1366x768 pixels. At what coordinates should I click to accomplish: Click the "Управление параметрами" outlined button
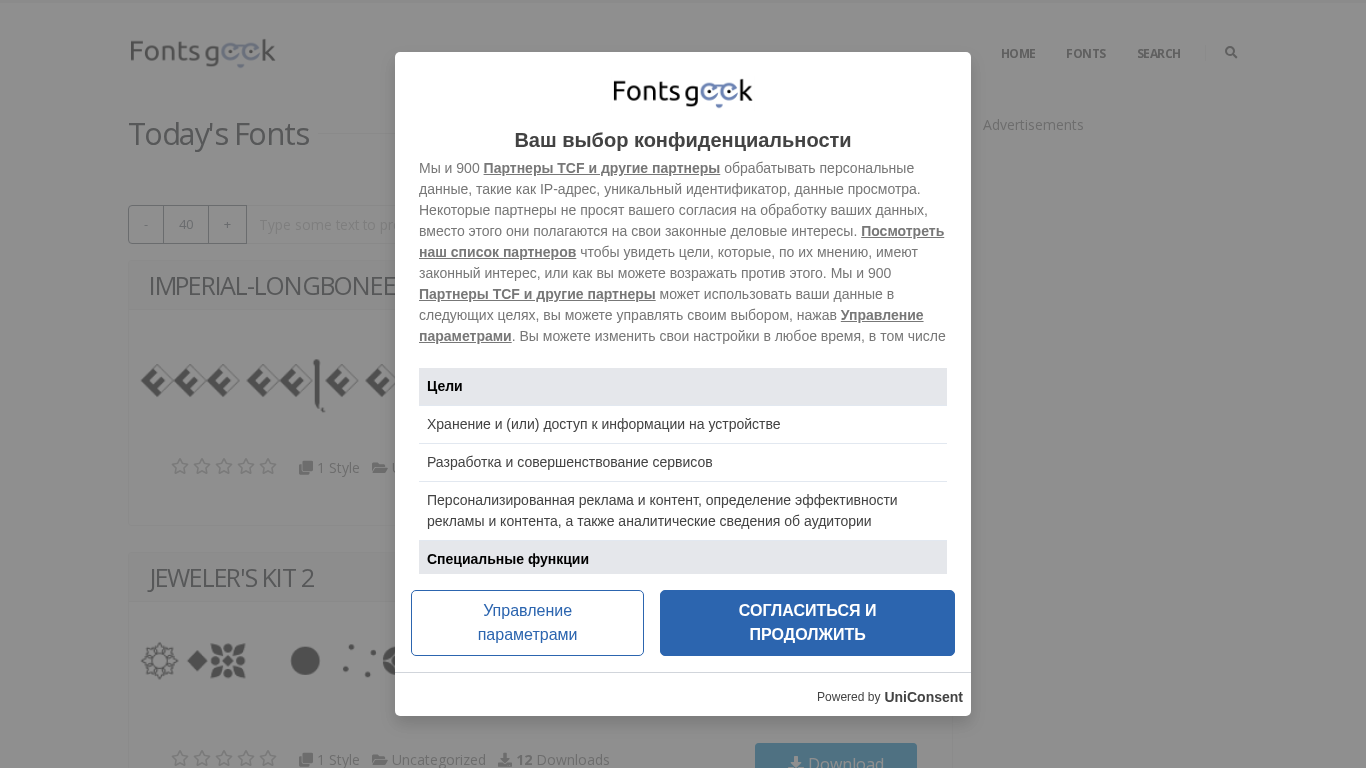point(527,623)
